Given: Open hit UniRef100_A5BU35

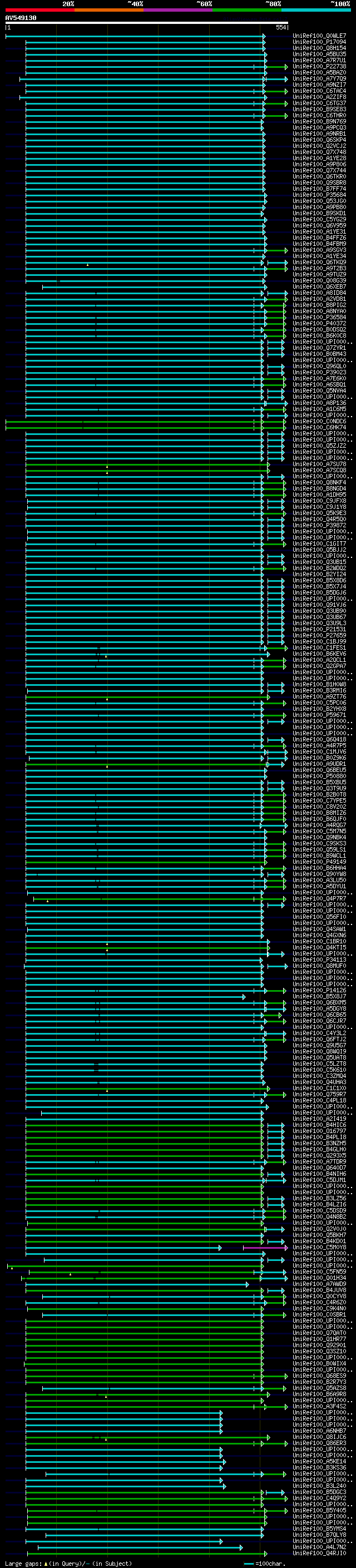Looking at the screenshot, I should [319, 54].
